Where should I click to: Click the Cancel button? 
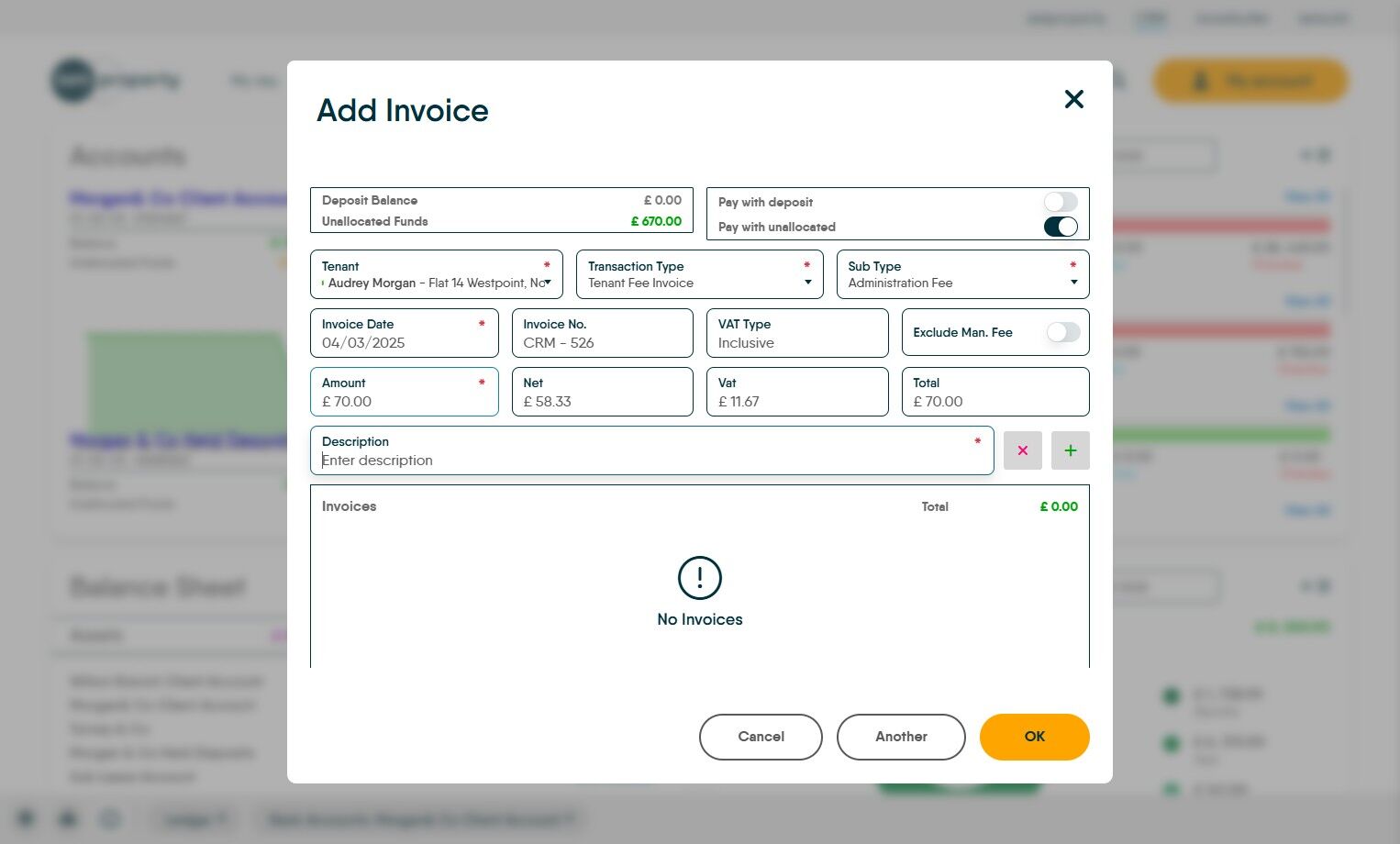point(761,737)
